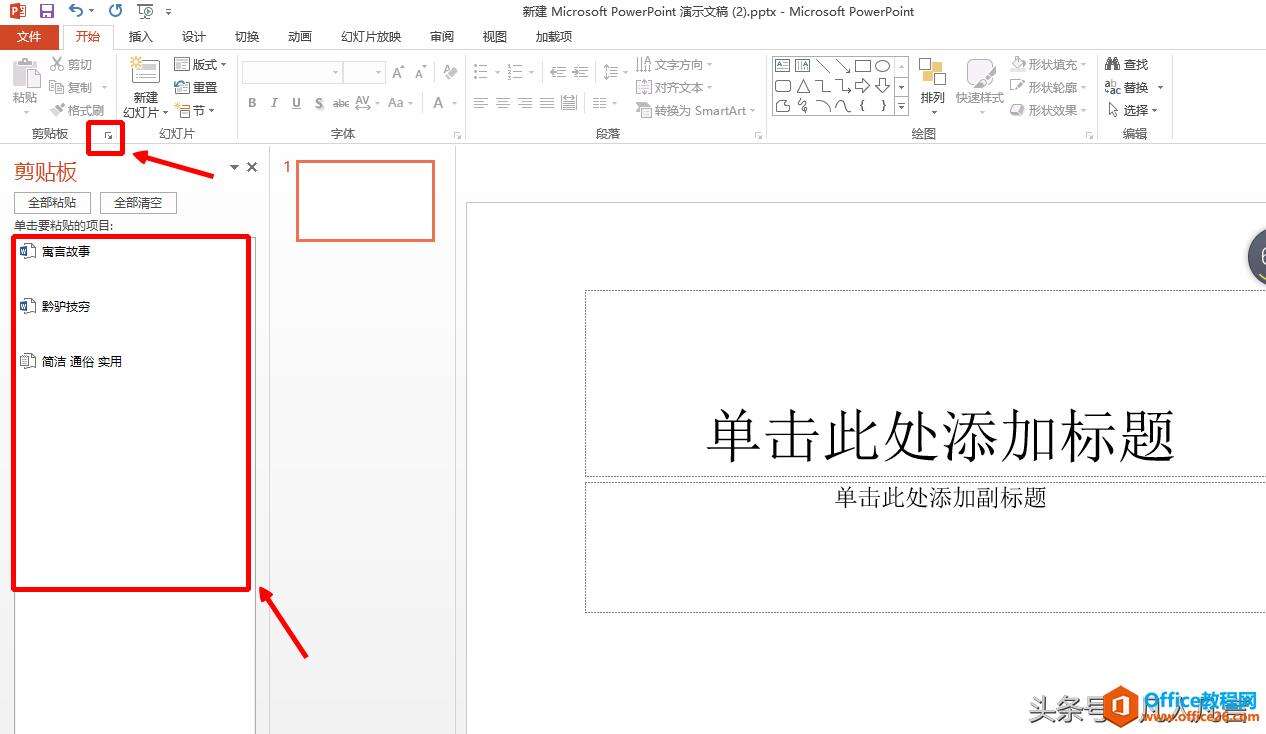Select slide 1 thumbnail
The width and height of the screenshot is (1266, 734).
click(x=365, y=201)
